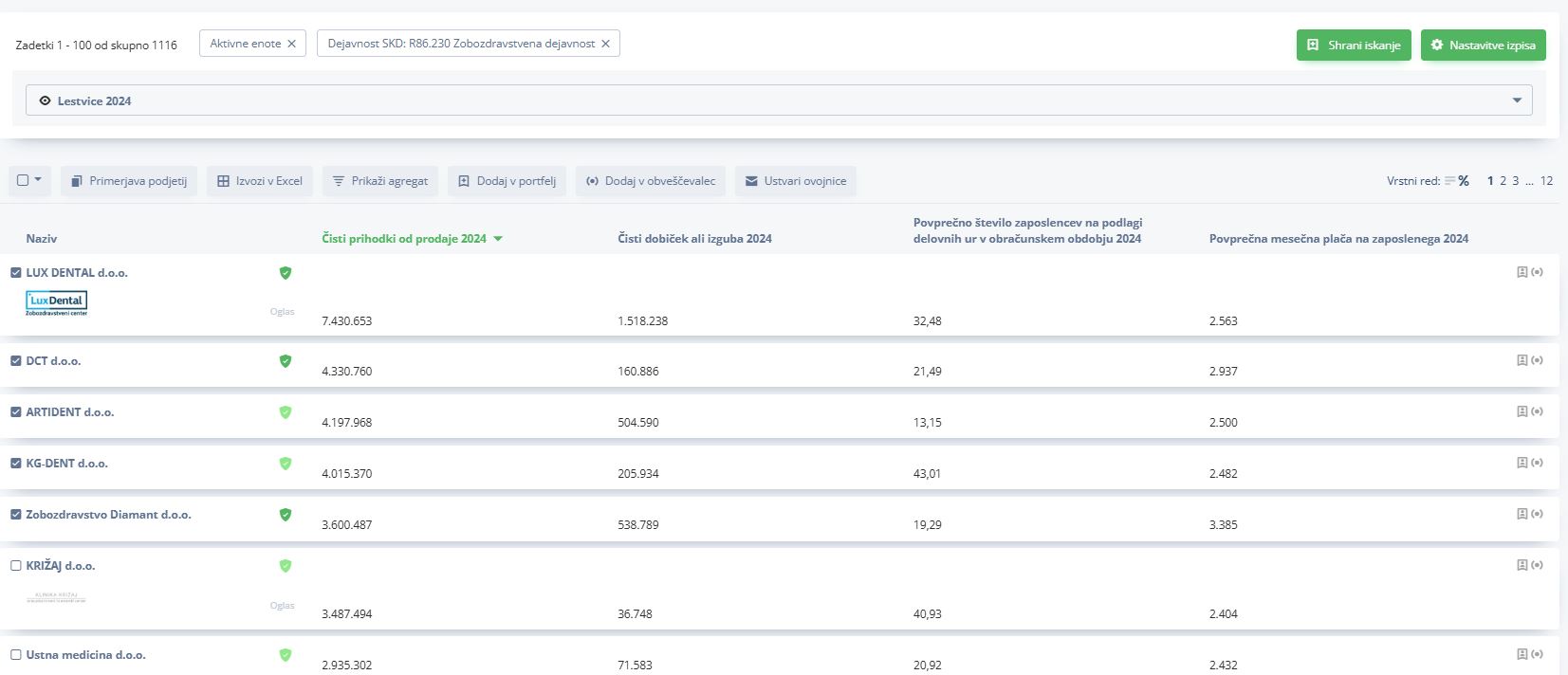
Task: Click the notifier icon in ARTIDENT row
Action: [x=1537, y=411]
